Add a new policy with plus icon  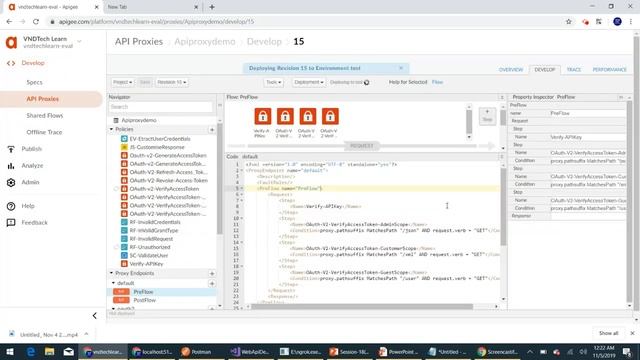212,129
